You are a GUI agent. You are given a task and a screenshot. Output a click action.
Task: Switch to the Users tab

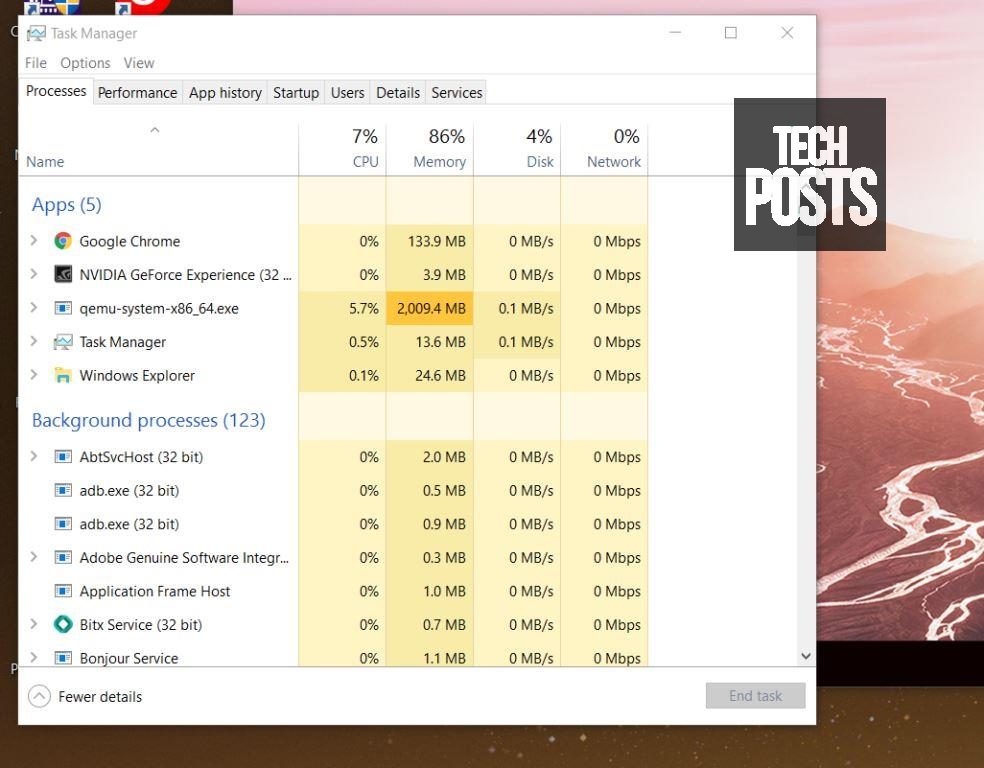pos(348,93)
